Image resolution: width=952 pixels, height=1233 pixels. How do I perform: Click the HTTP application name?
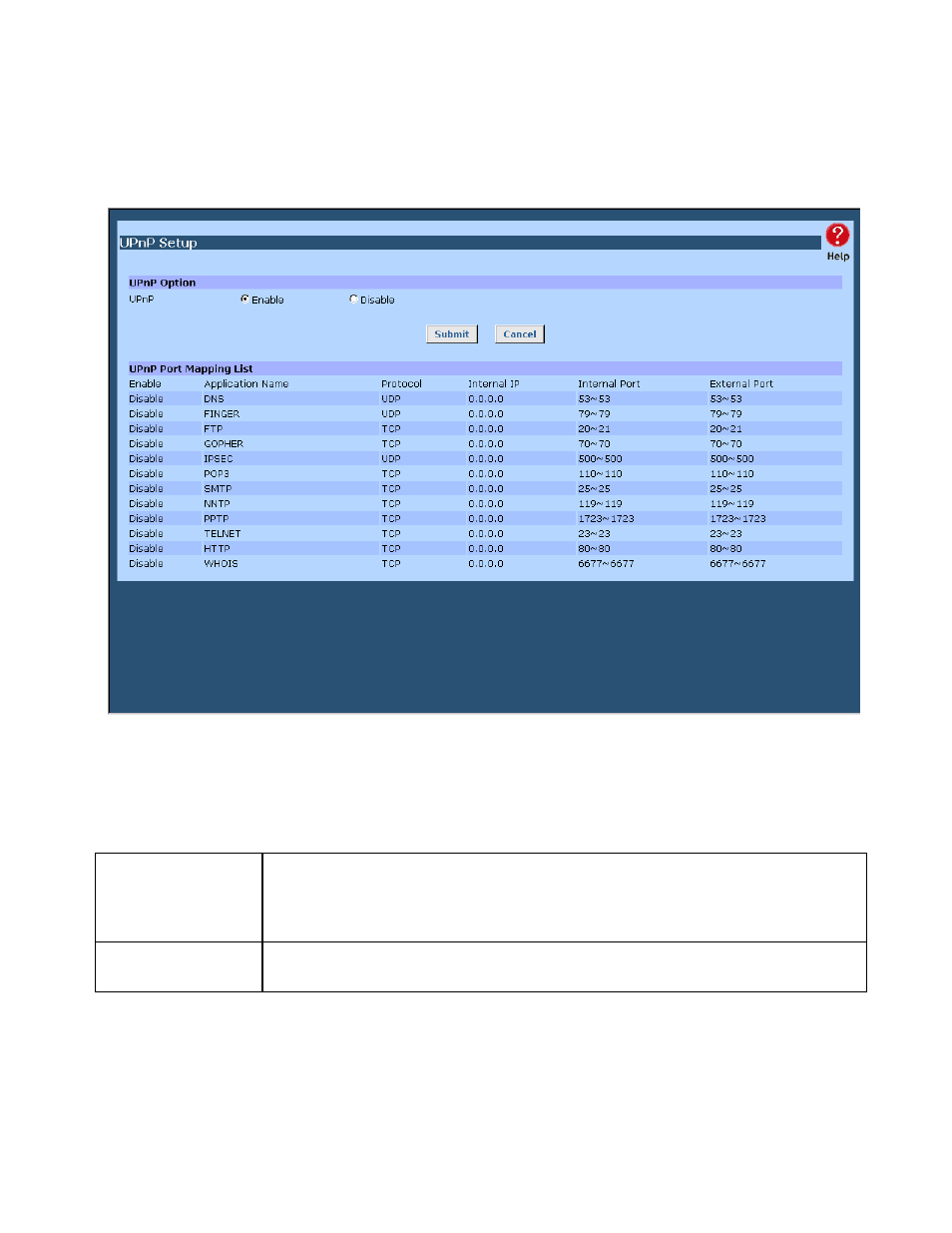pyautogui.click(x=217, y=549)
